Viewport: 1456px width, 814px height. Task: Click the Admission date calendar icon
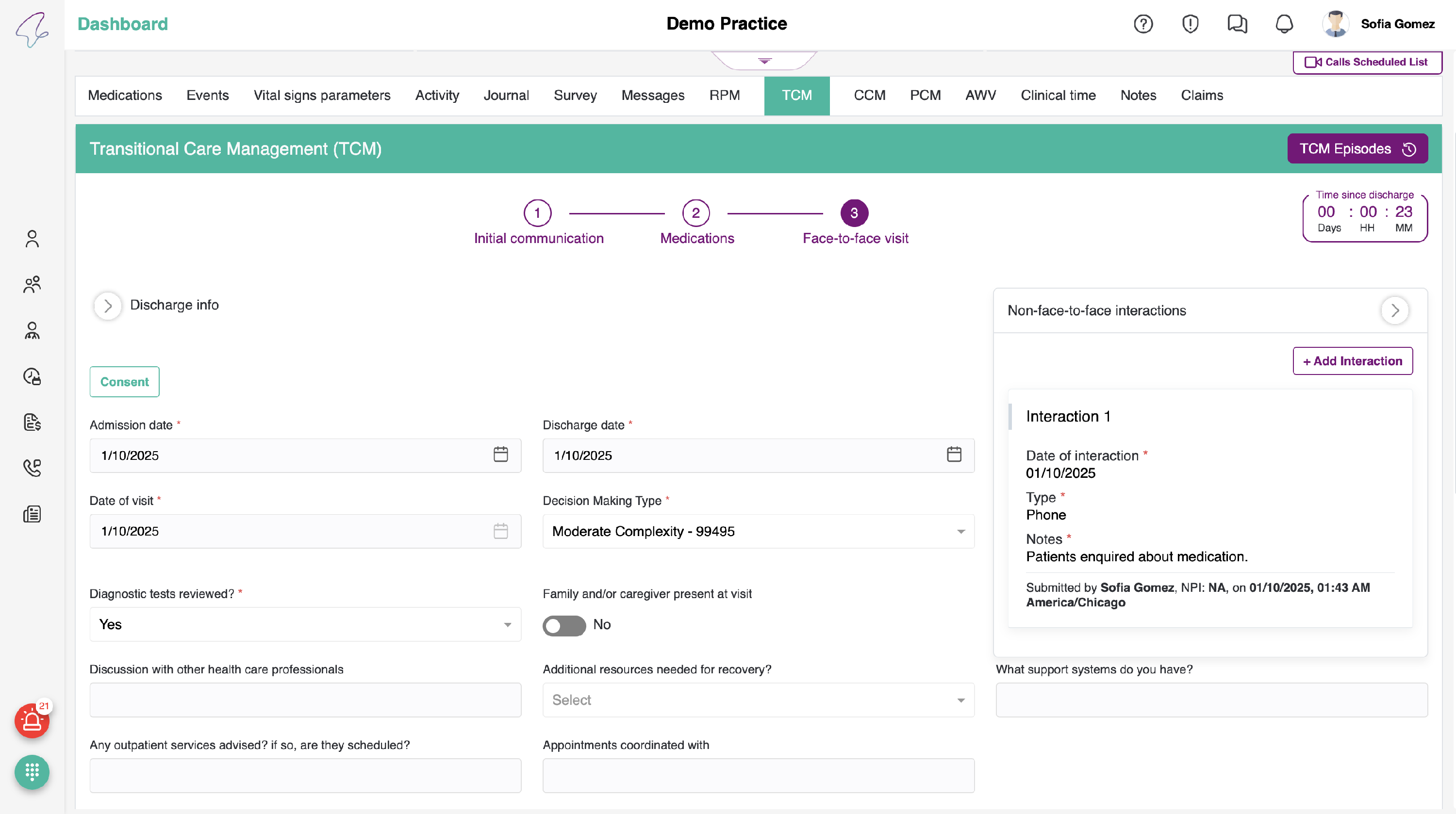[x=500, y=455]
